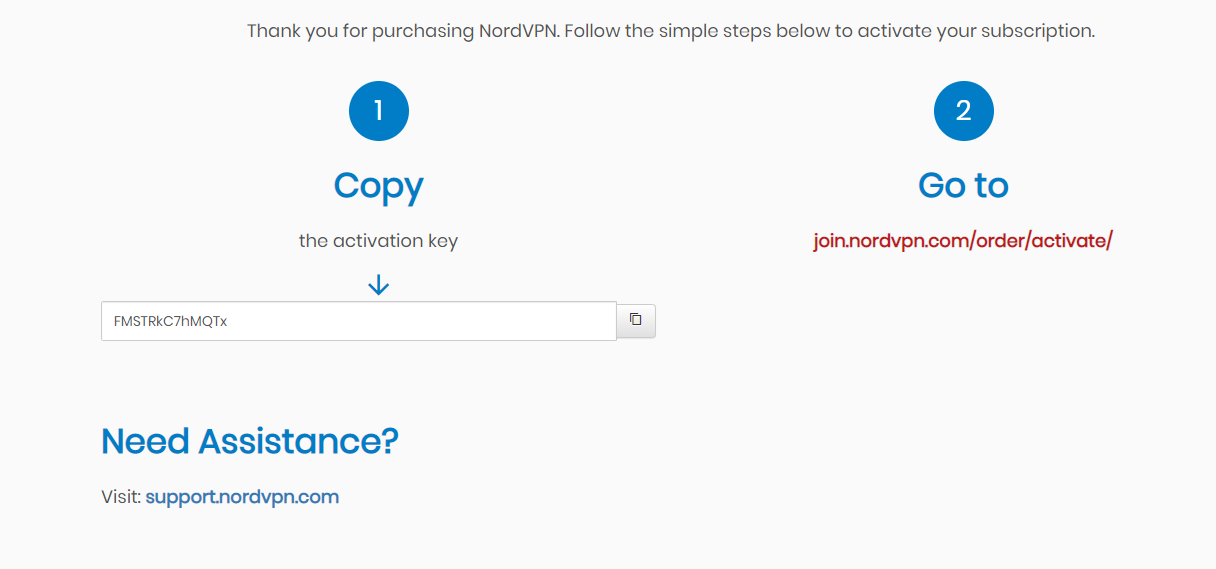Click the blue down arrow icon
The image size is (1216, 569).
378,286
